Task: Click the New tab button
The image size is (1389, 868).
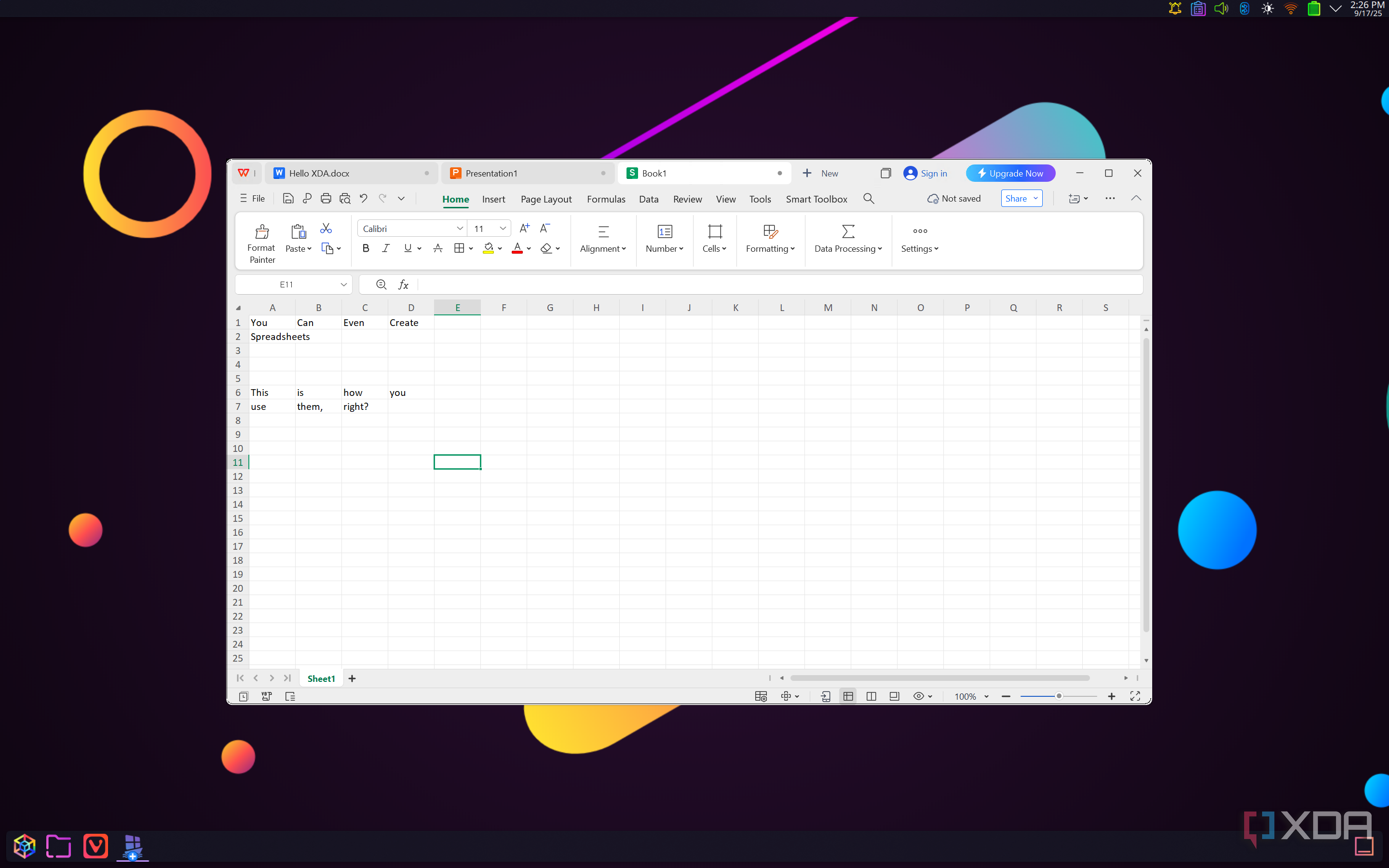Action: point(820,174)
